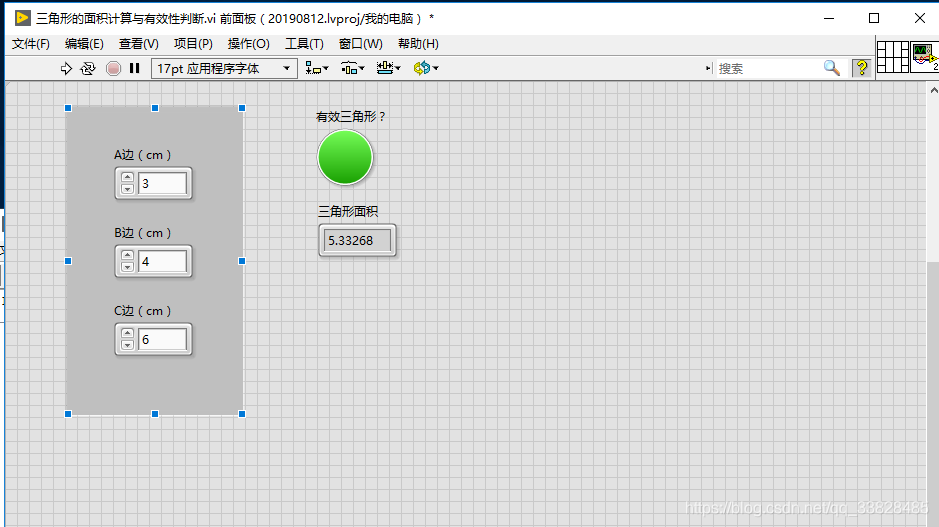This screenshot has width=939, height=527.
Task: Click the C边（cm） label
Action: tap(143, 311)
